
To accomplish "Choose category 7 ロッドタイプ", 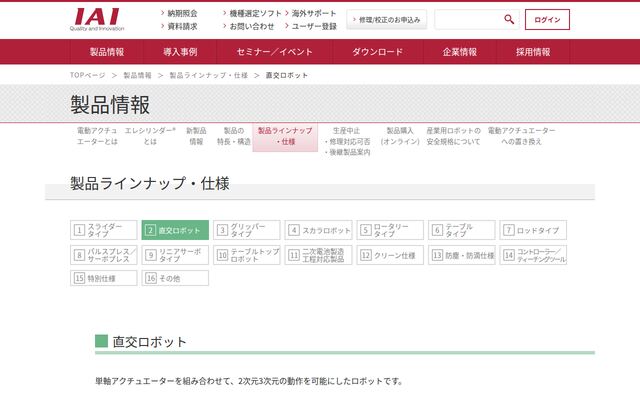I will [x=533, y=230].
